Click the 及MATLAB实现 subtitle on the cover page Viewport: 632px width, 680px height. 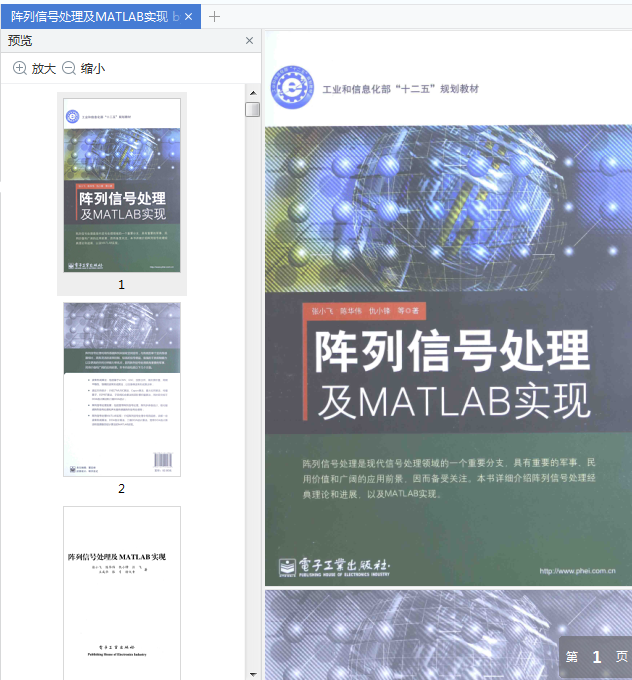(454, 401)
